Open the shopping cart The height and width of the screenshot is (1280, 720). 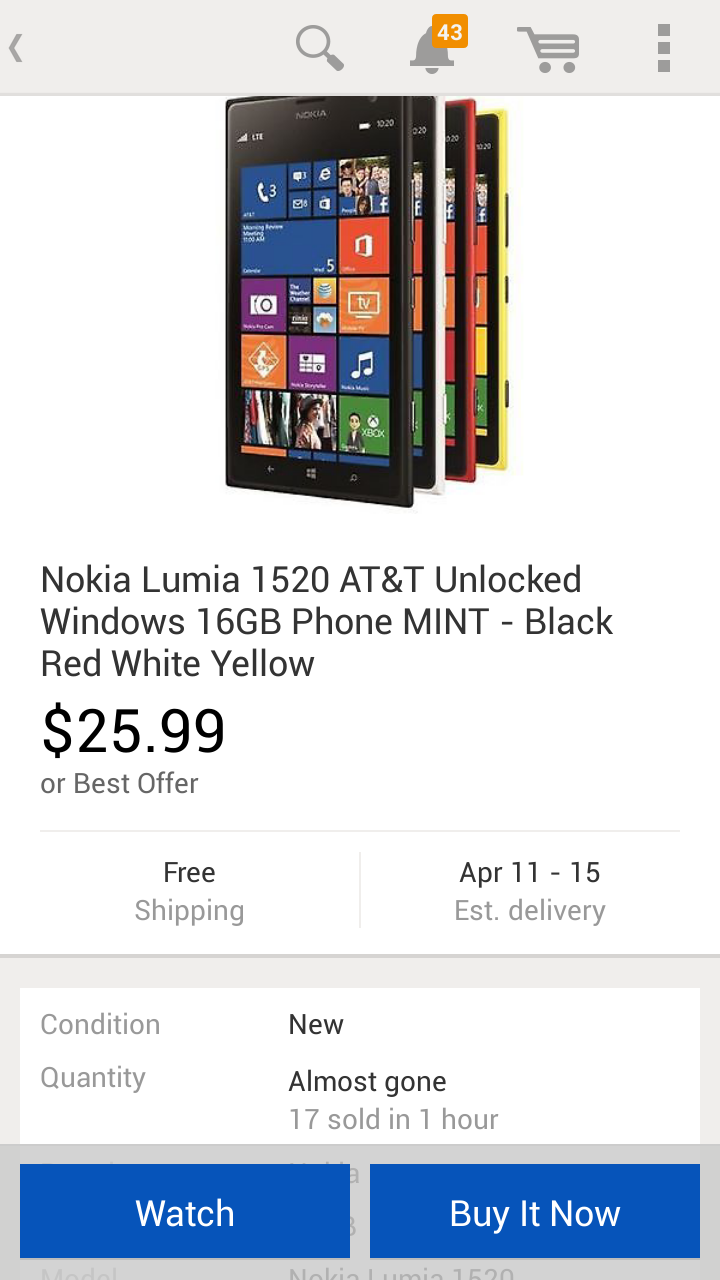pos(548,48)
